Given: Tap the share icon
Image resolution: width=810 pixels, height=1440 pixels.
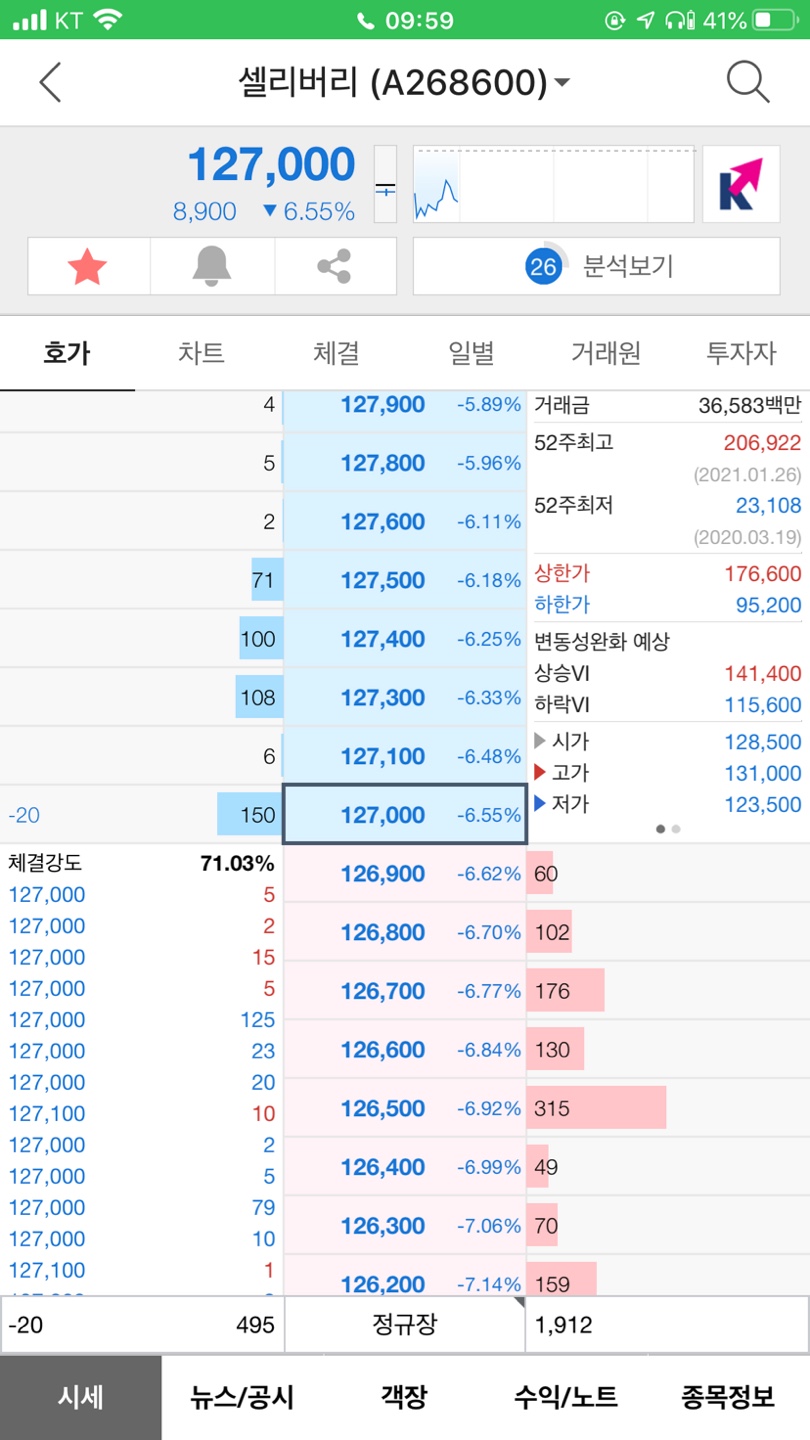Looking at the screenshot, I should (334, 266).
